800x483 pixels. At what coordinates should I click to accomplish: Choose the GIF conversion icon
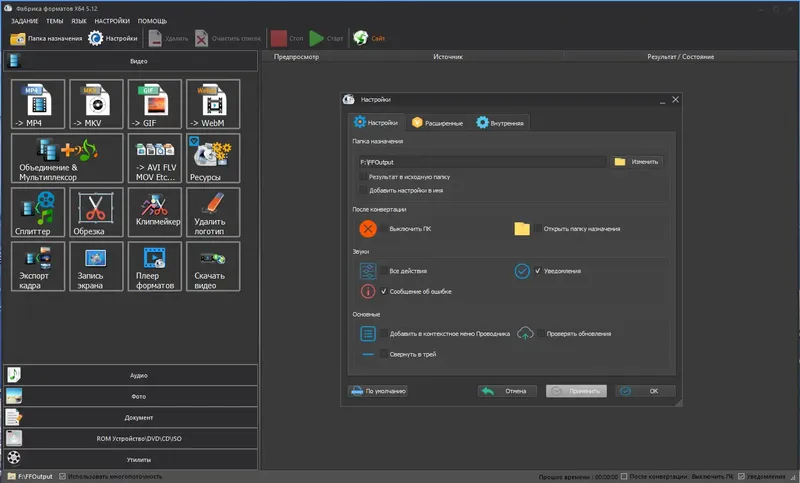click(155, 104)
